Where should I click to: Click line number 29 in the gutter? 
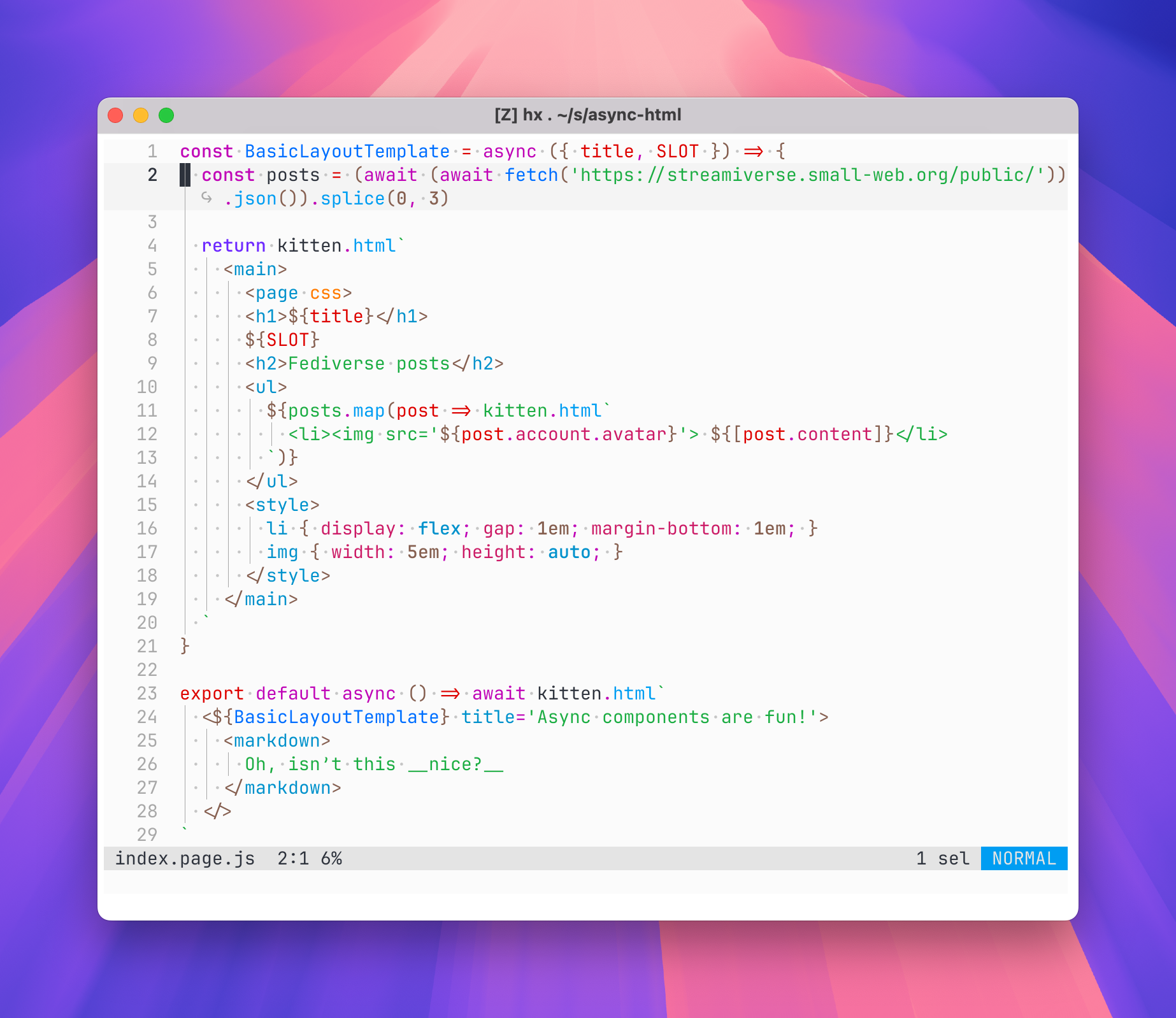pyautogui.click(x=147, y=835)
